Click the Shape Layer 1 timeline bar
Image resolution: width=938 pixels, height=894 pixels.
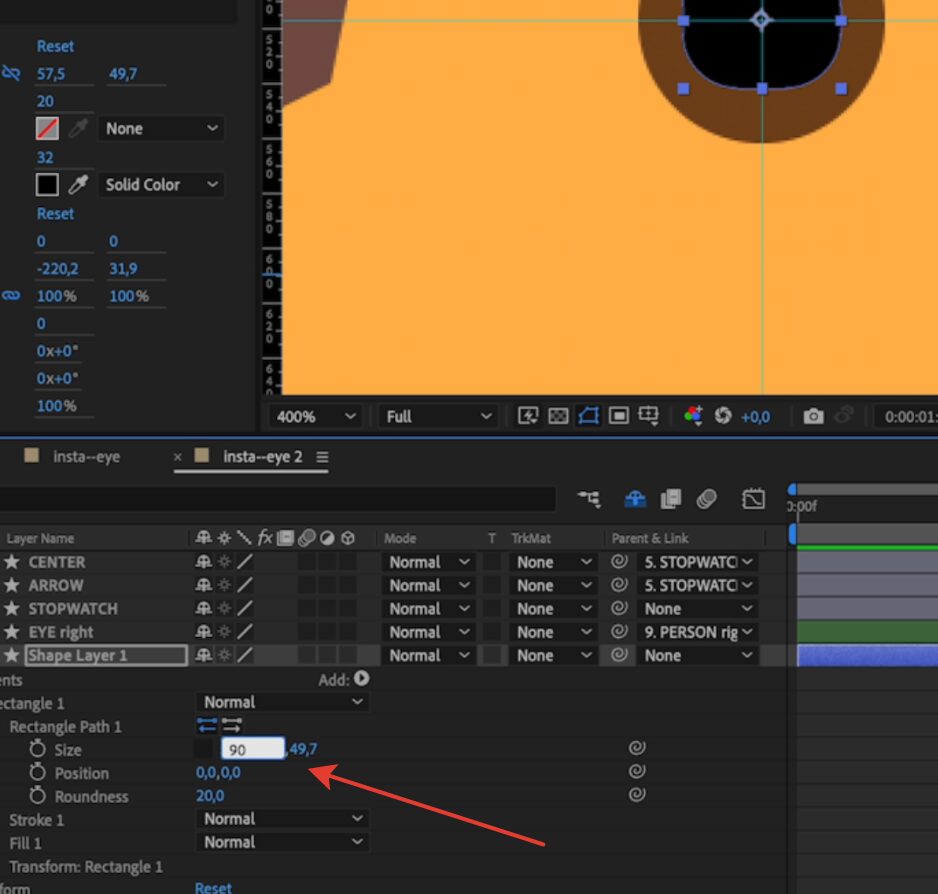(x=867, y=655)
